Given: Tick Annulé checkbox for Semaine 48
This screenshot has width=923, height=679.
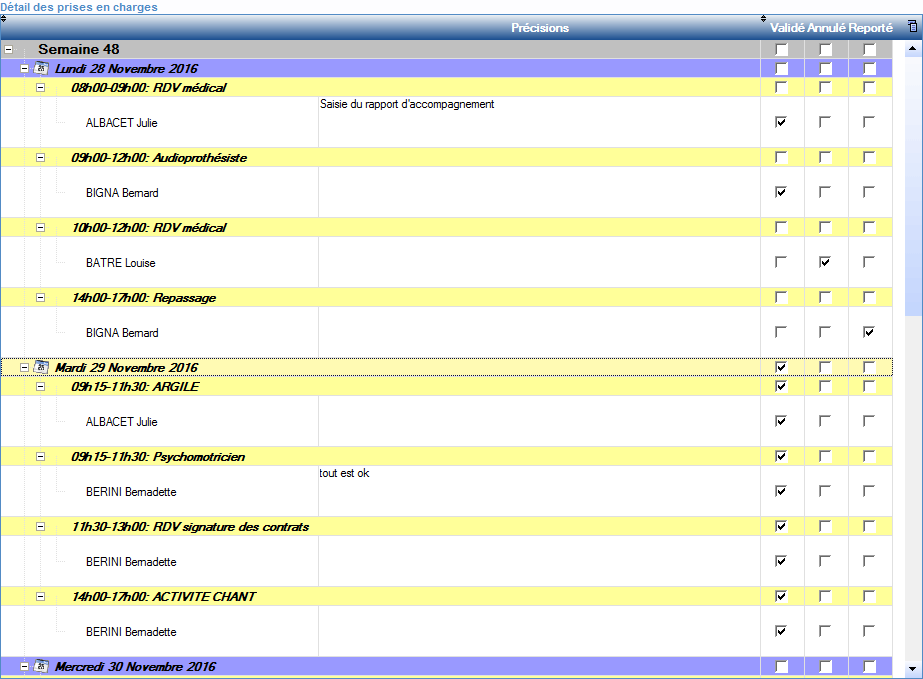Looking at the screenshot, I should point(826,49).
